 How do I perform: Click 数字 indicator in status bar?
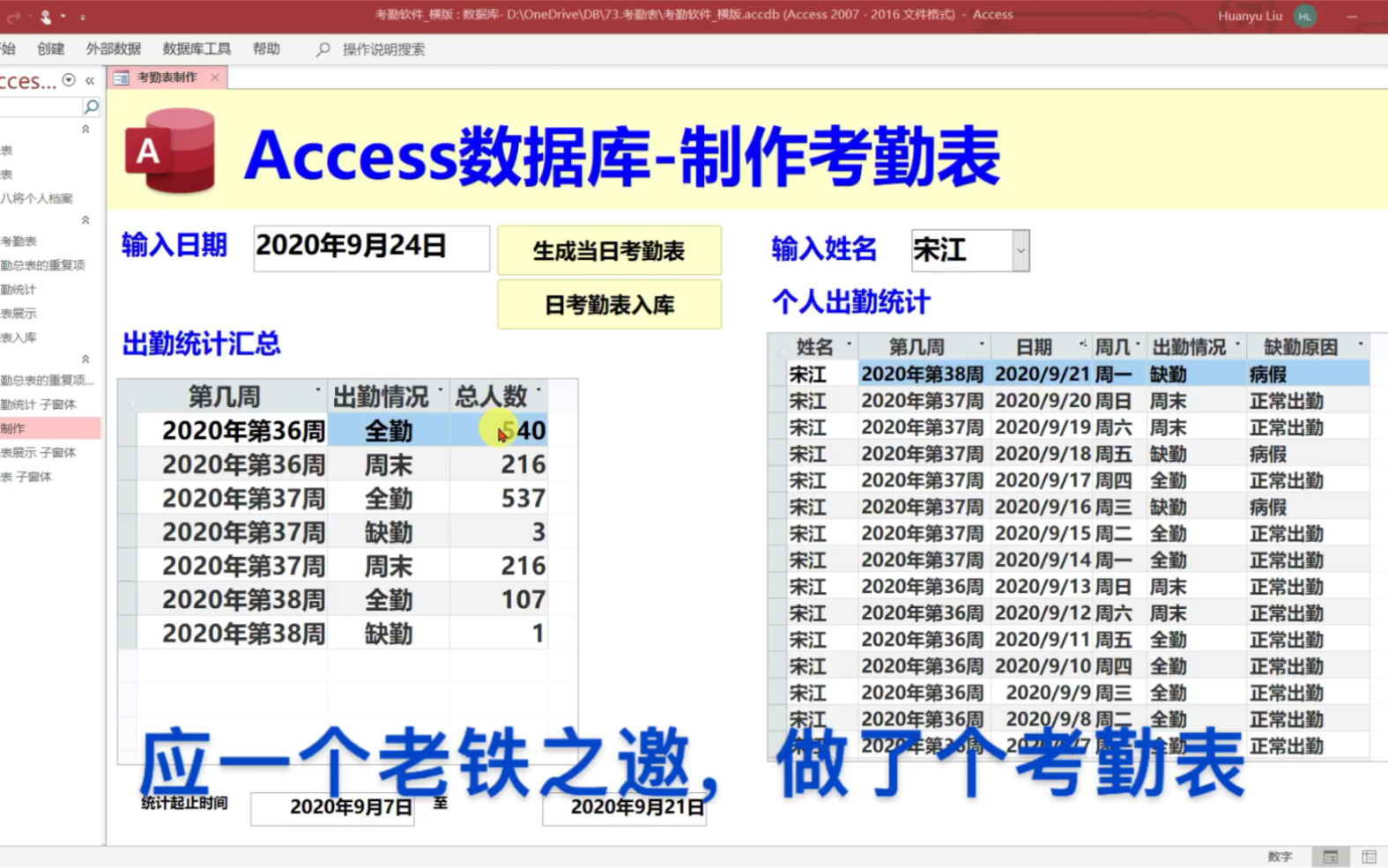[x=1280, y=857]
